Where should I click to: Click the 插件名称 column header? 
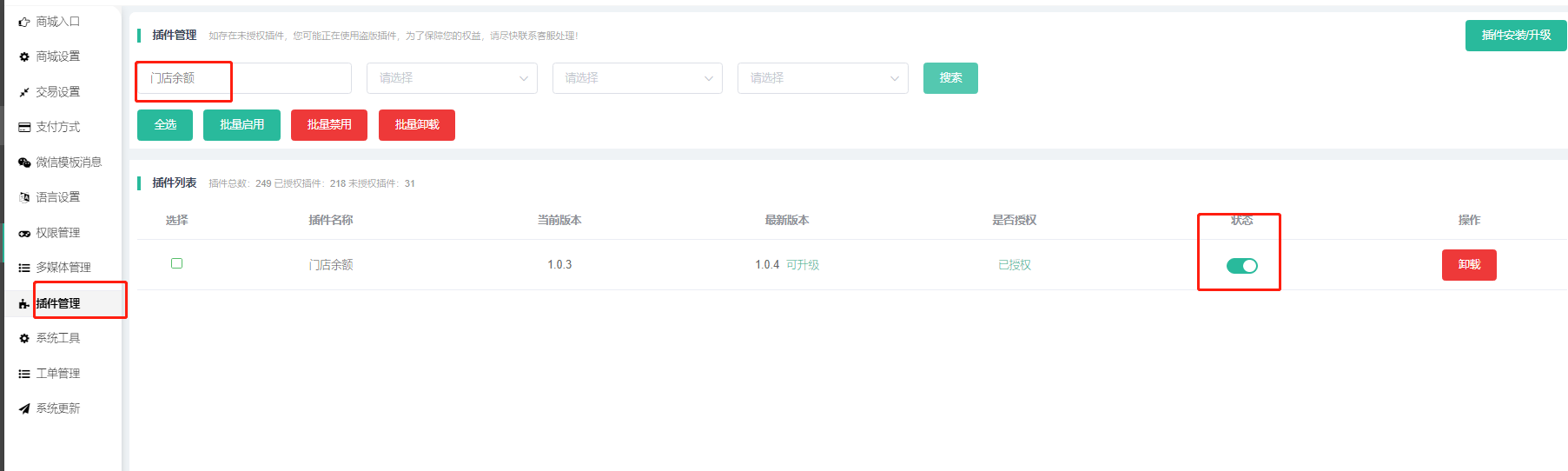(x=331, y=221)
